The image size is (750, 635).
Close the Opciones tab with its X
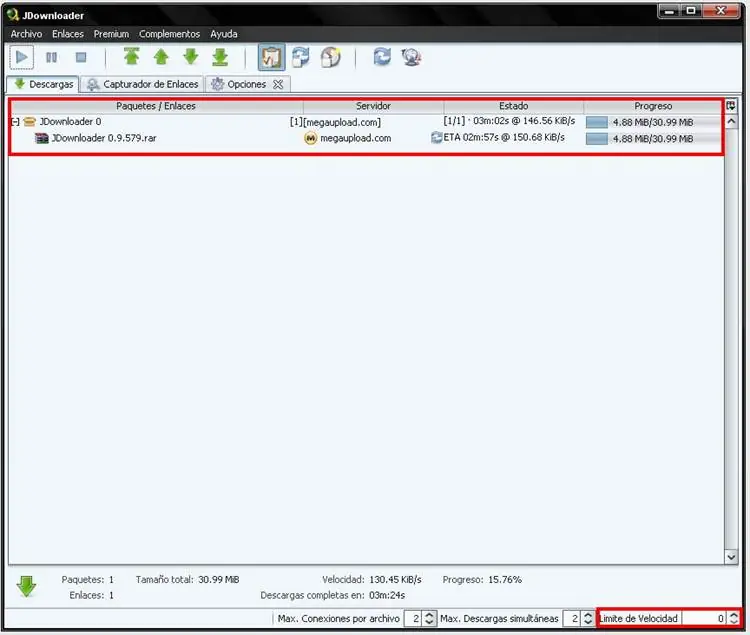coord(278,85)
